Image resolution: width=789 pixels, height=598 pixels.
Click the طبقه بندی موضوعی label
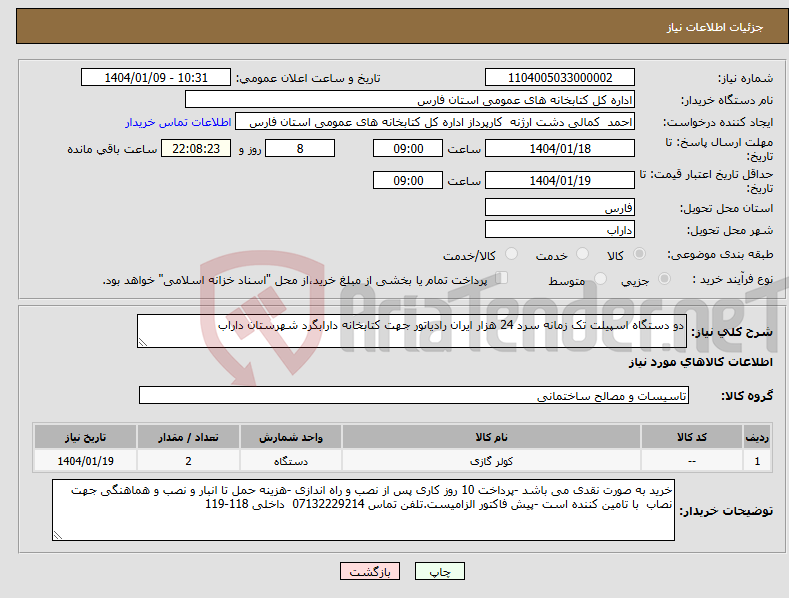[x=720, y=255]
